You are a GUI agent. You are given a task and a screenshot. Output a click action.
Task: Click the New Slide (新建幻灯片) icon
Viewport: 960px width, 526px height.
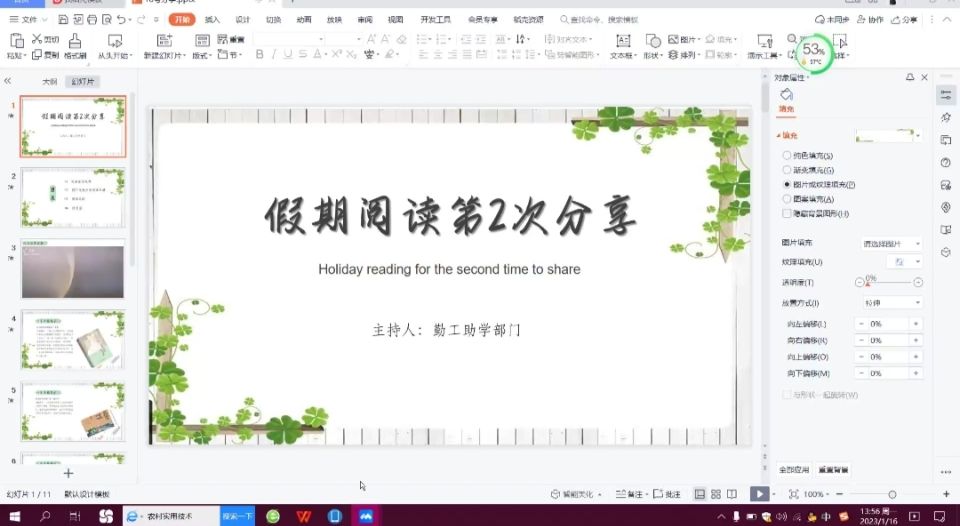pyautogui.click(x=163, y=42)
